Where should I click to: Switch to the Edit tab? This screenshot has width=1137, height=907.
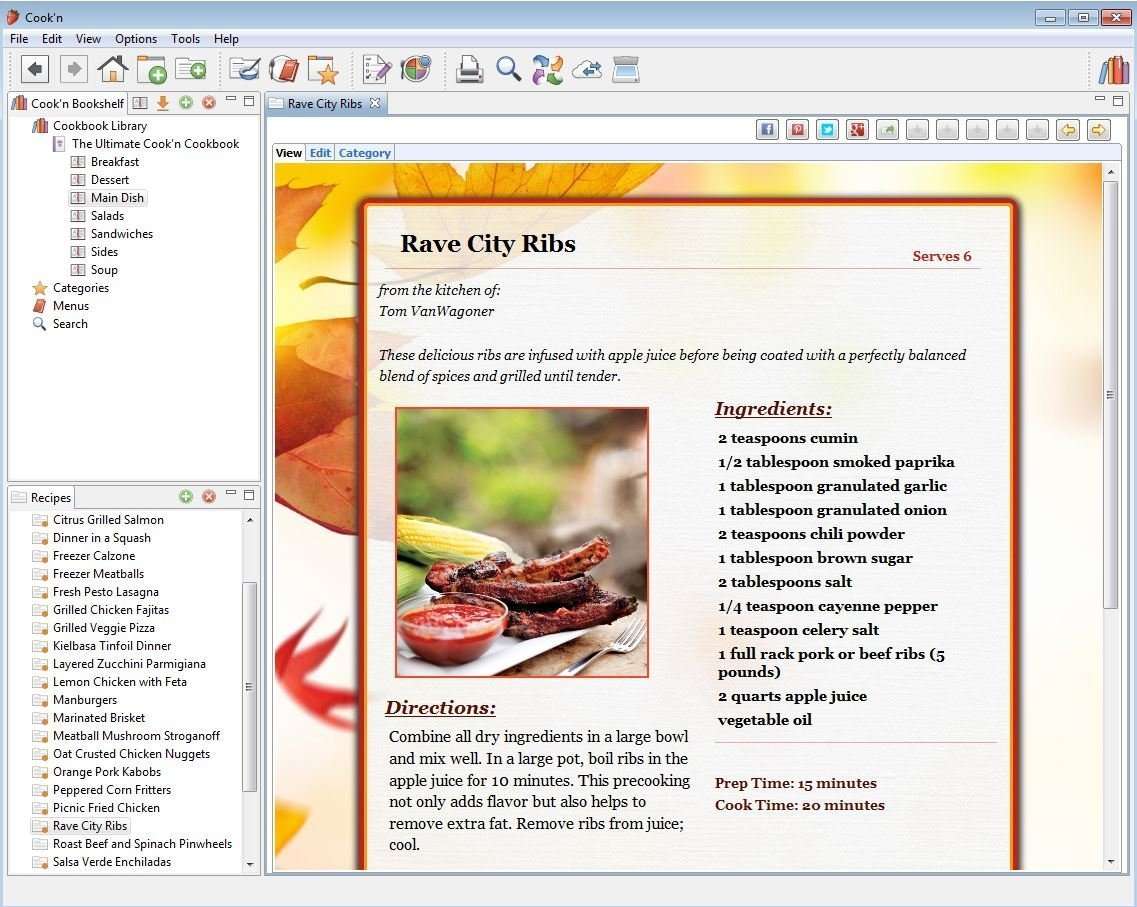click(x=320, y=153)
